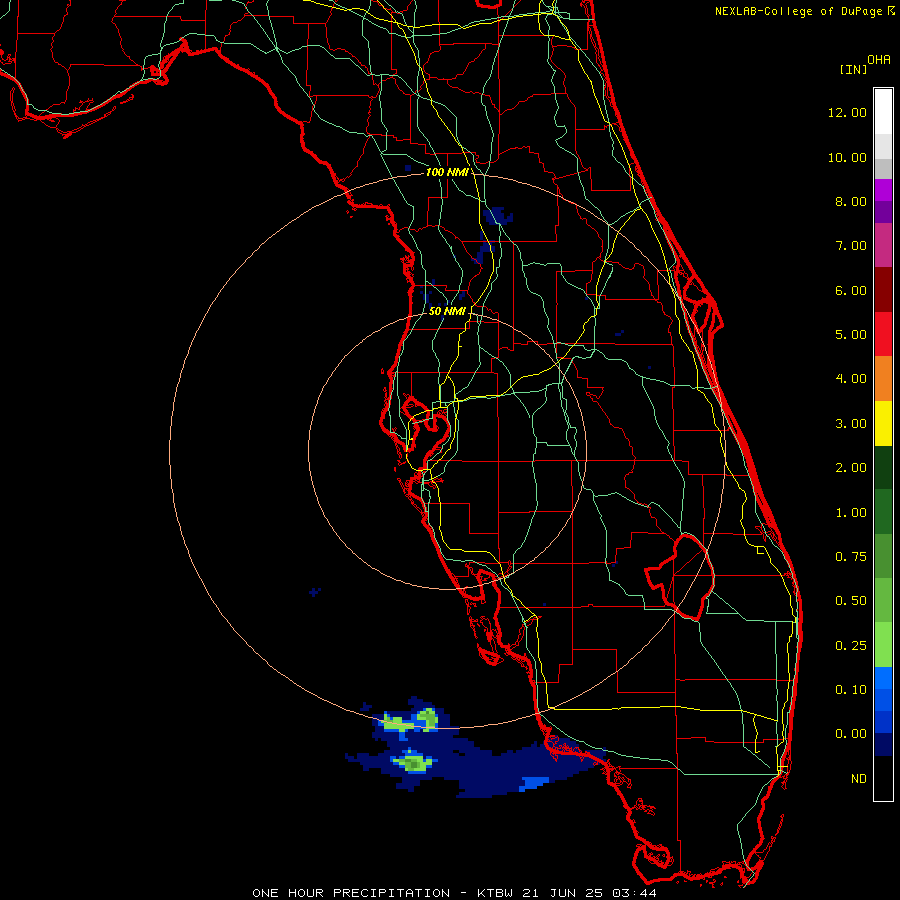Click the light blue rain patch near the southwest coast
Screen dimensions: 900x900
534,783
